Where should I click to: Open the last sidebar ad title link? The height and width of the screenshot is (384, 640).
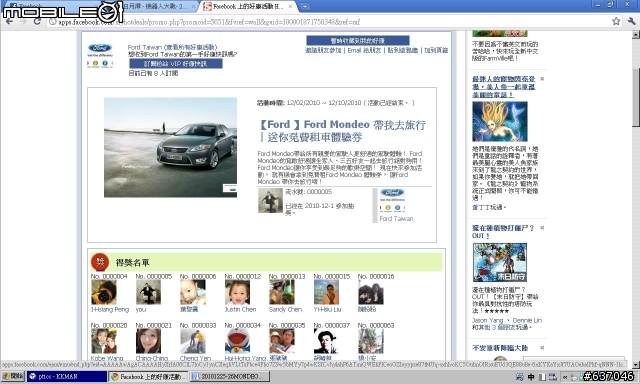pyautogui.click(x=500, y=348)
